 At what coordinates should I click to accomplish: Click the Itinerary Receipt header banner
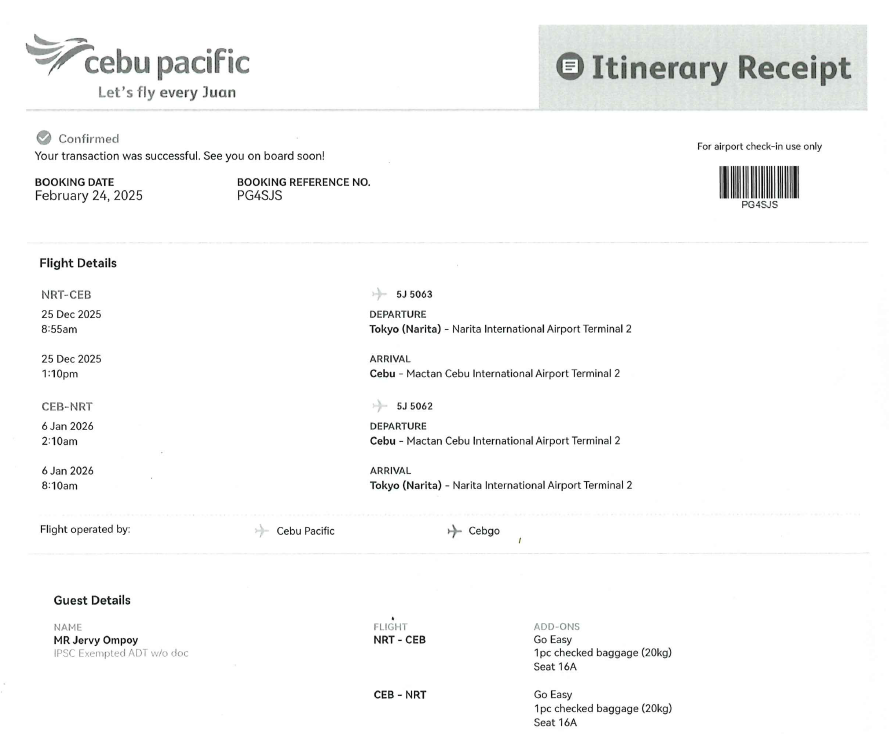click(x=703, y=67)
